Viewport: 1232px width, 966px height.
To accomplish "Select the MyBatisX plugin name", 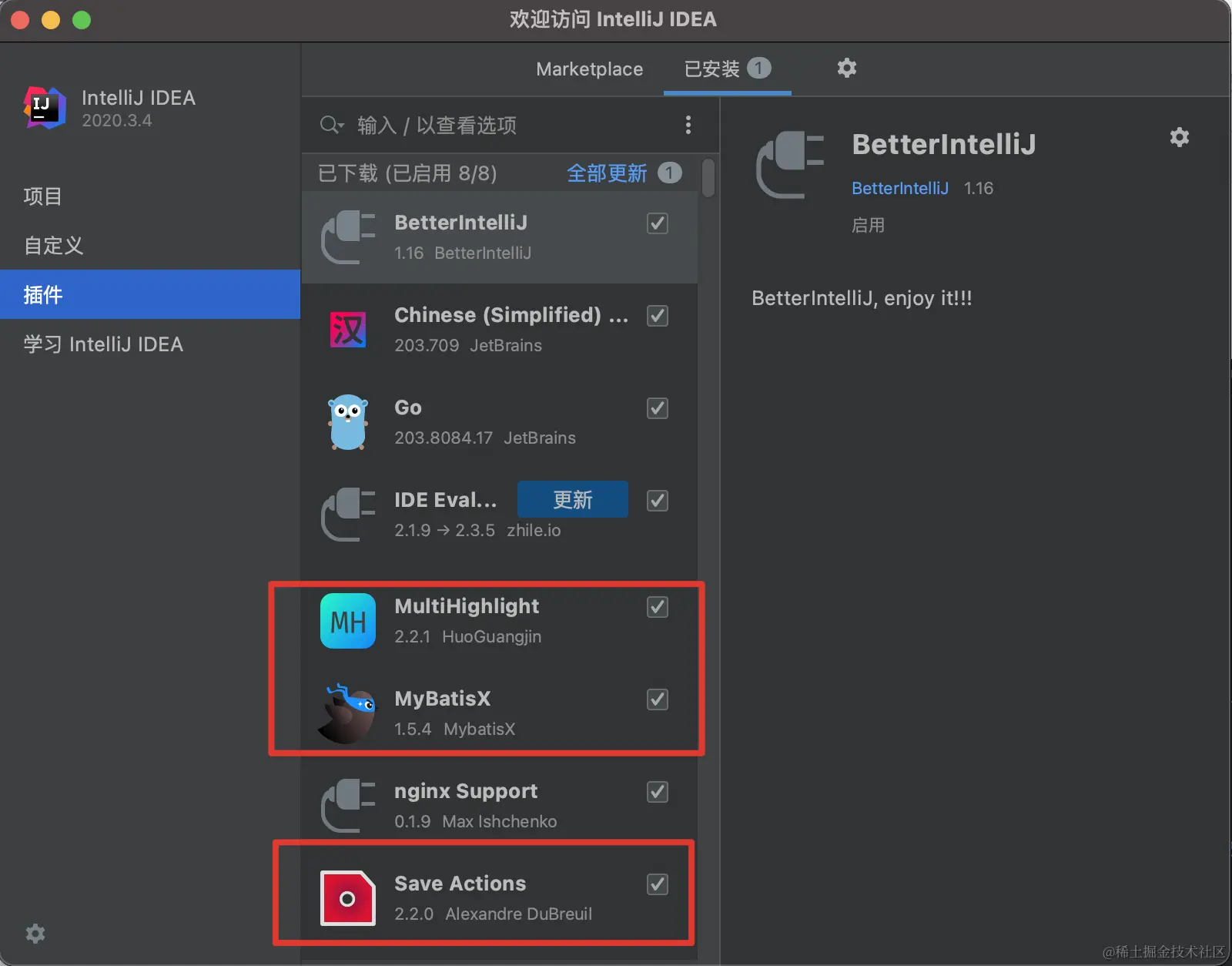I will pos(443,699).
